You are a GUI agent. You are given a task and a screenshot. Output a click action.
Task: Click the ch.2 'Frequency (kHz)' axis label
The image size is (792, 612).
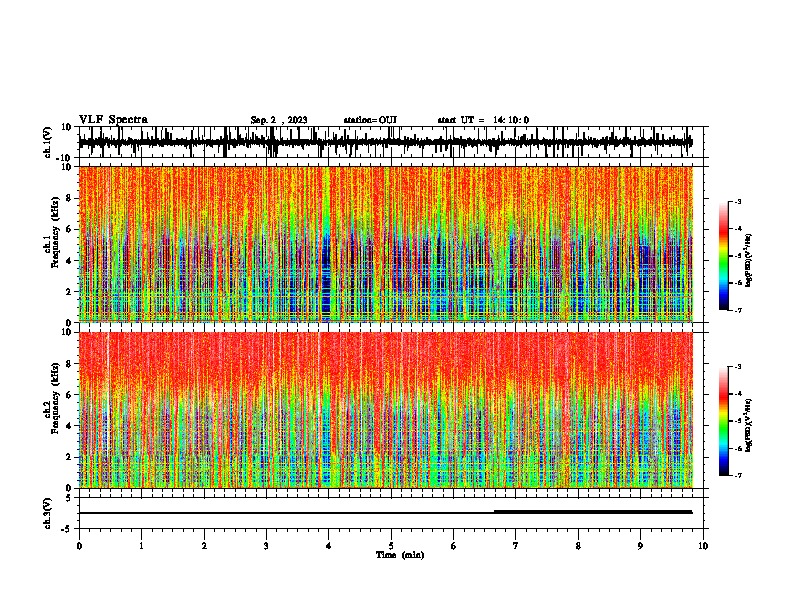tap(54, 398)
